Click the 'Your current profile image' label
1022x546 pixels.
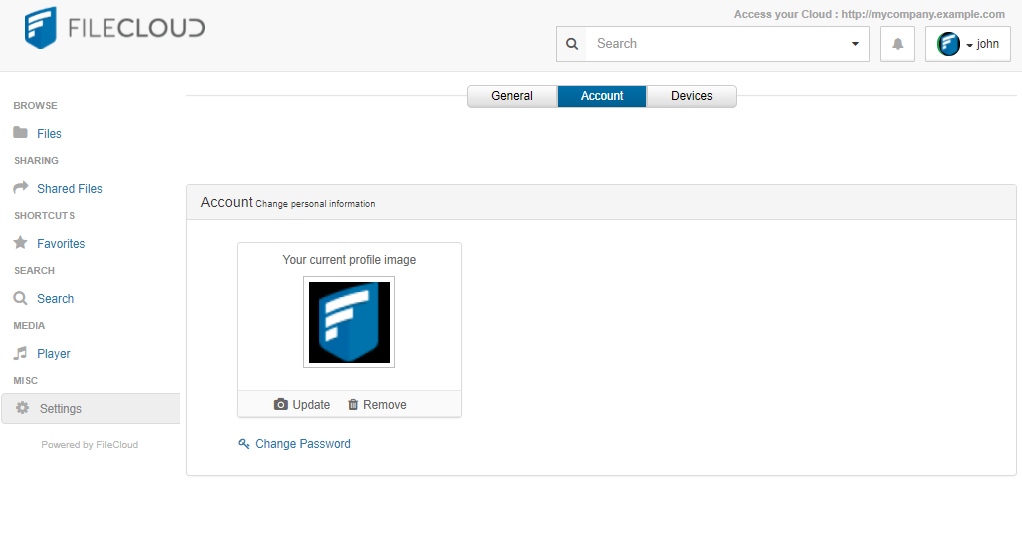[349, 259]
